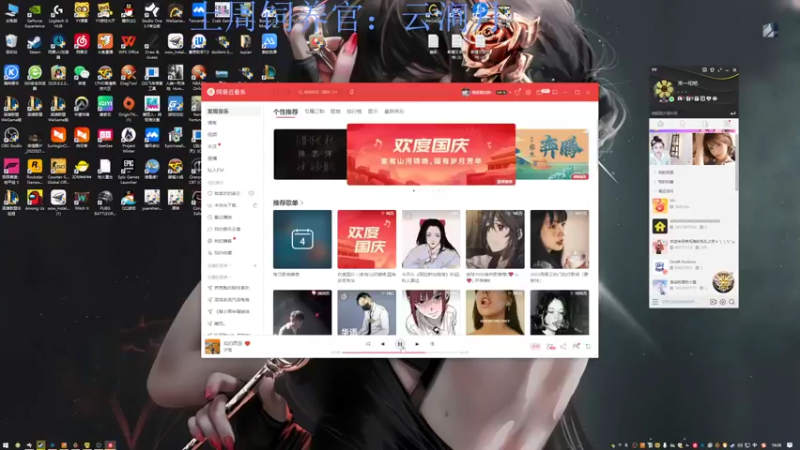Open the OBS Studio desktop shortcut
The image size is (800, 450).
(x=11, y=138)
